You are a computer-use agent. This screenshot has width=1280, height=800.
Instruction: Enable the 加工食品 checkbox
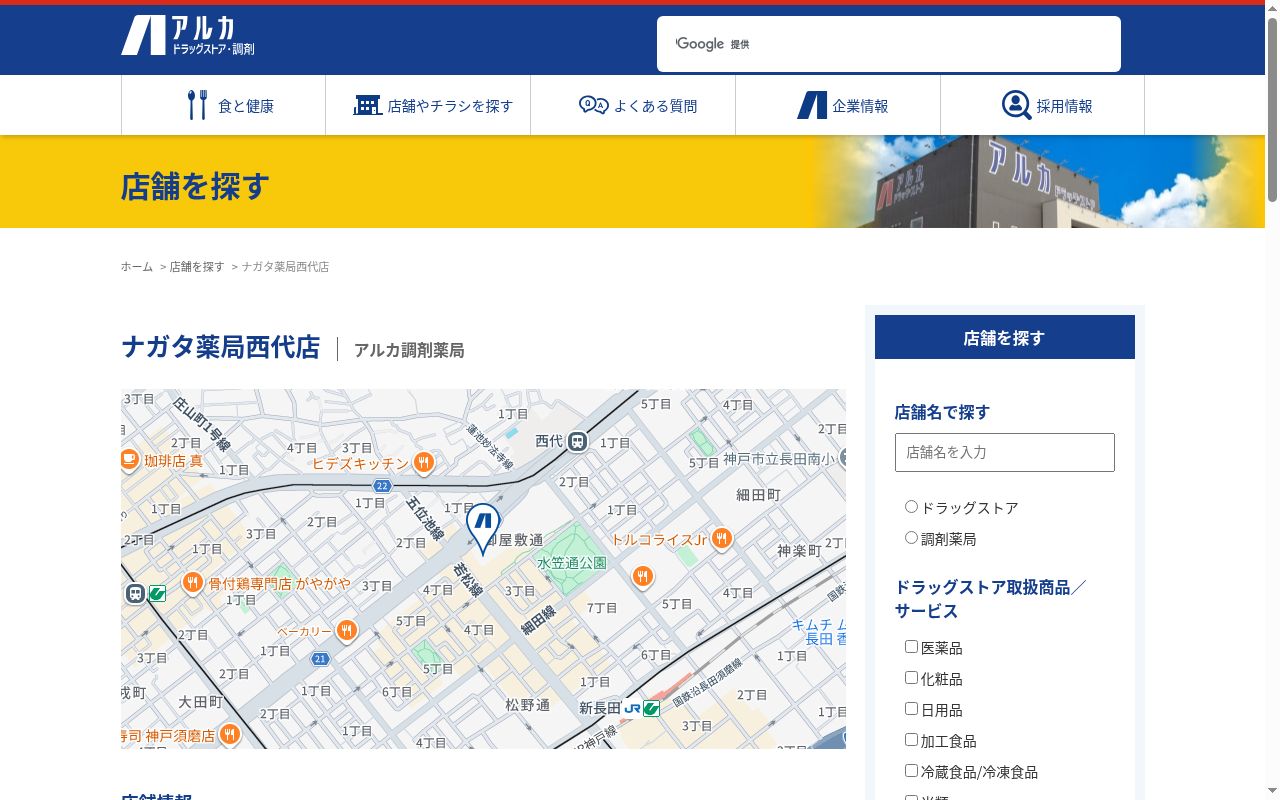click(911, 740)
